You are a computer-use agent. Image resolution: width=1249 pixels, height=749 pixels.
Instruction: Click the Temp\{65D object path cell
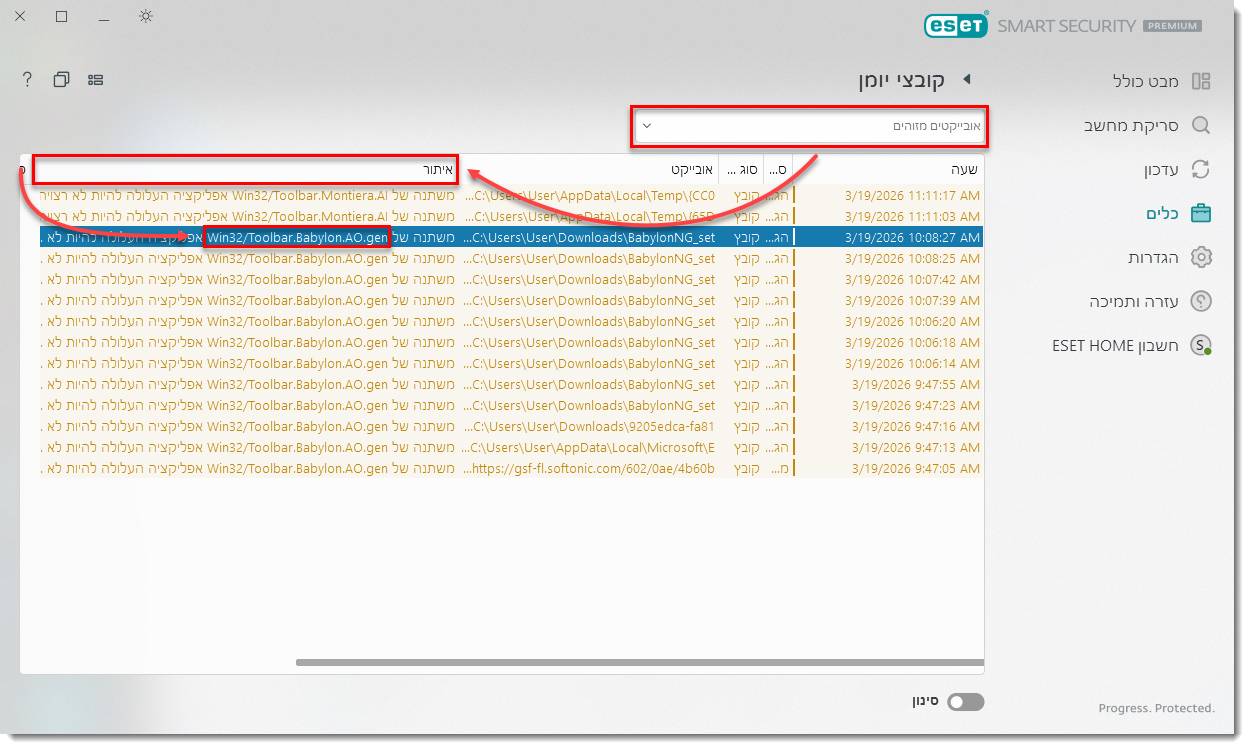pos(590,216)
